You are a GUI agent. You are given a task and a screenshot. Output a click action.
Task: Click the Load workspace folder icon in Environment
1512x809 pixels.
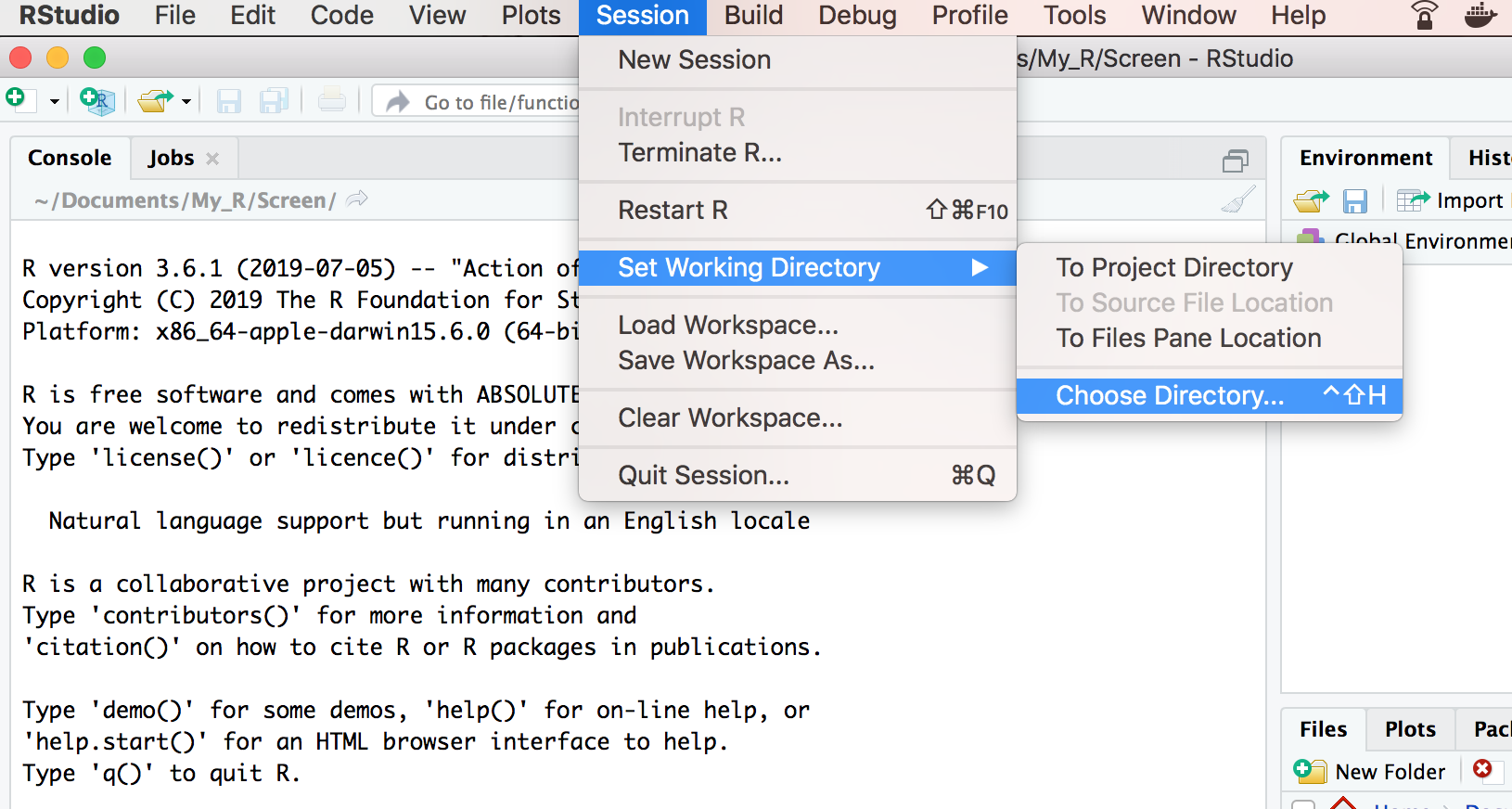(1312, 200)
